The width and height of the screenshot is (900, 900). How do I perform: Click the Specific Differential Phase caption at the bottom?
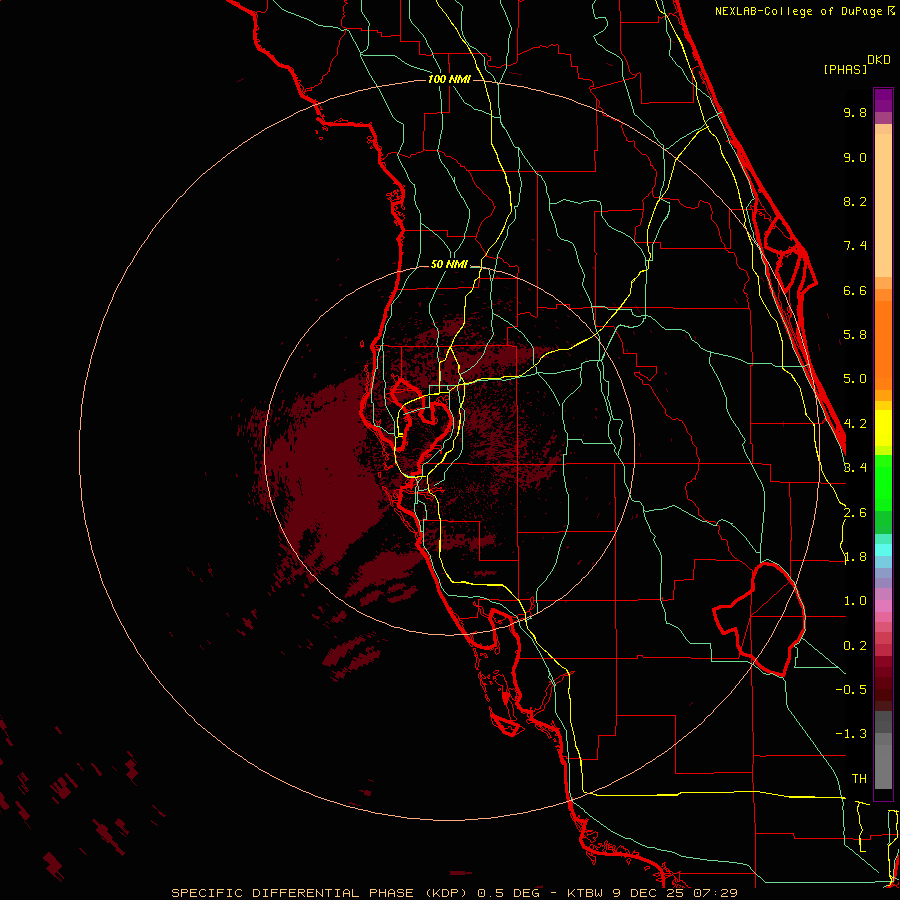coord(454,893)
